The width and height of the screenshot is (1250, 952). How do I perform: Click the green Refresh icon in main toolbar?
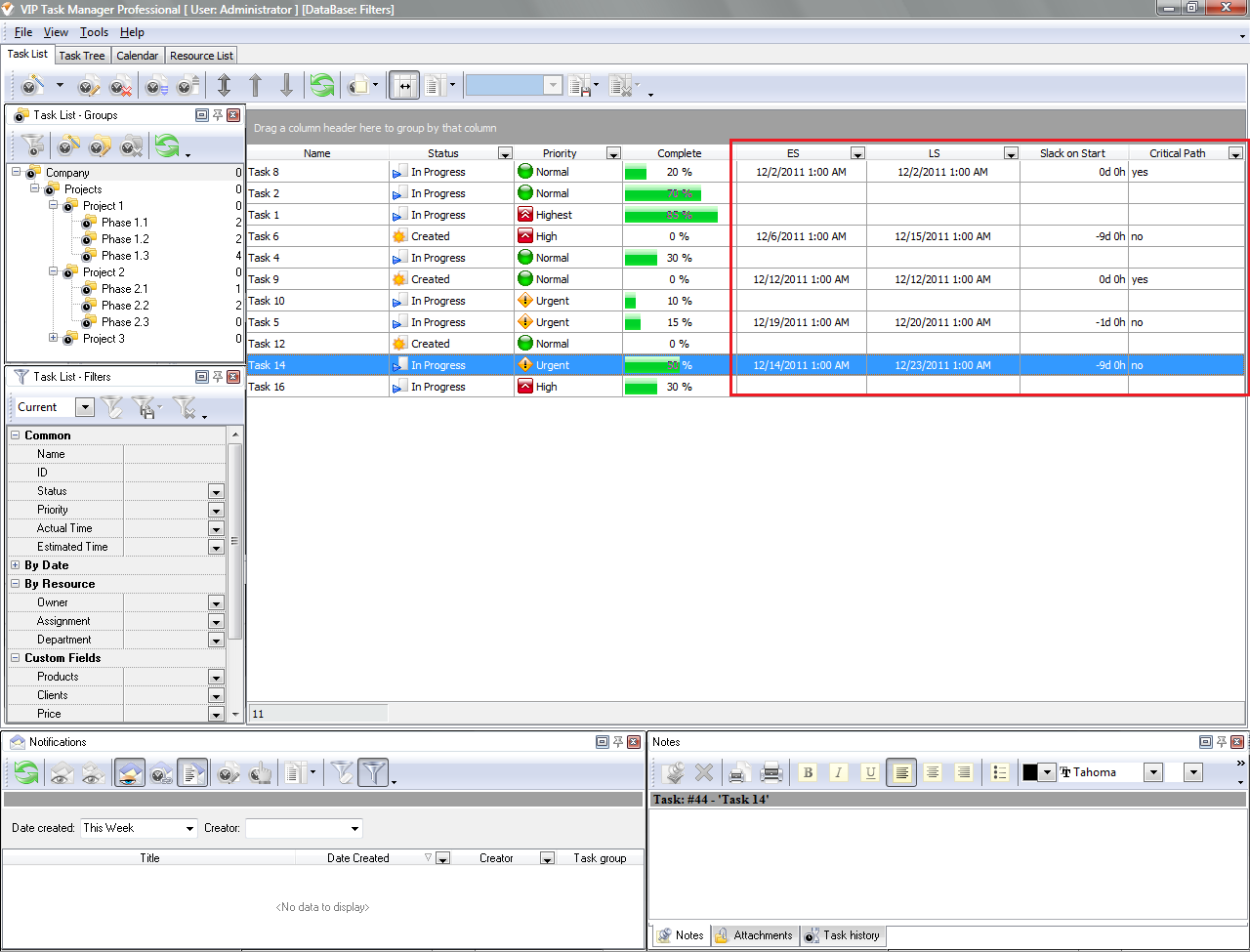tap(321, 86)
